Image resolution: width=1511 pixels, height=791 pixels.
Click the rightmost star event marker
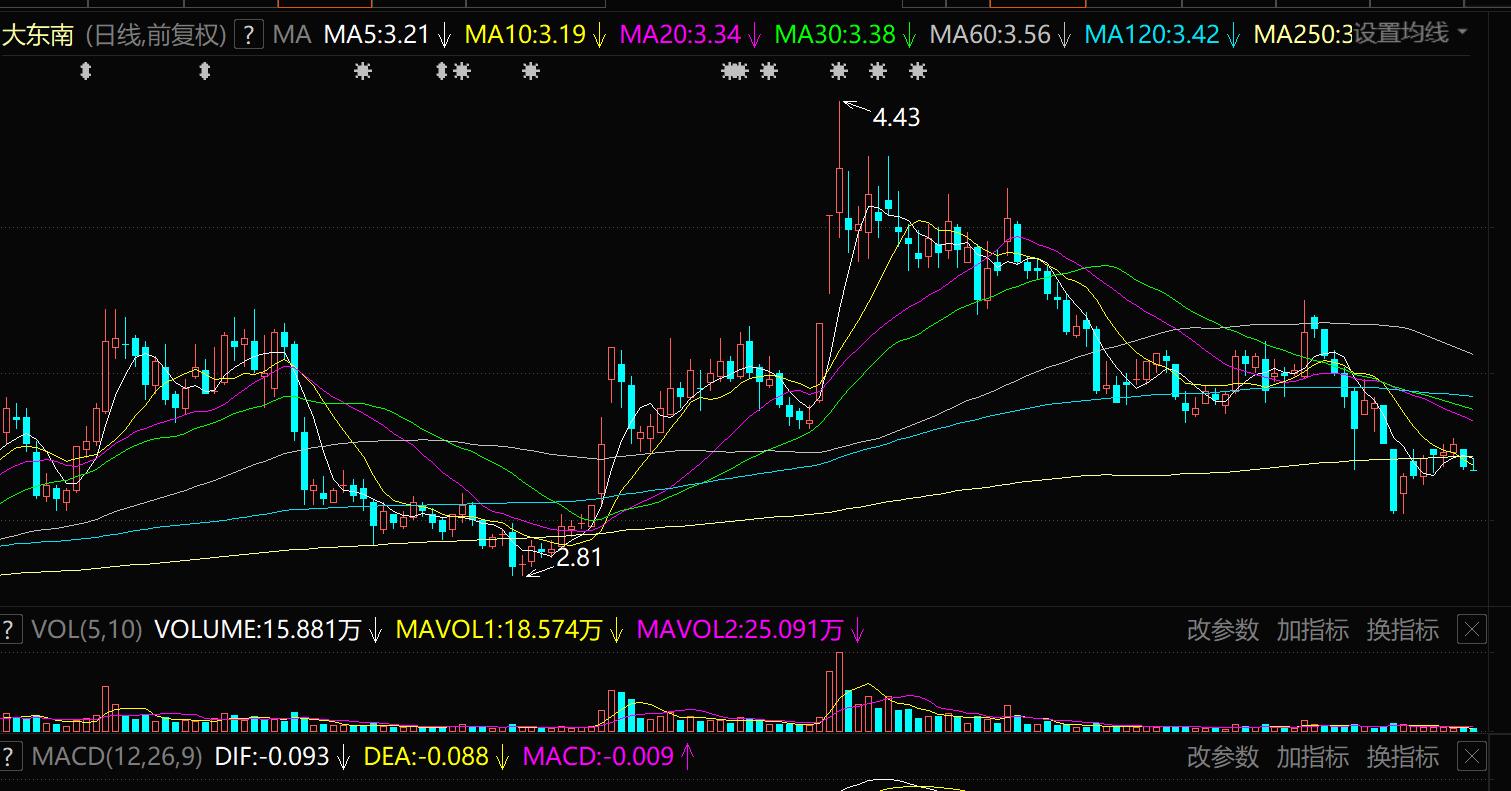point(917,71)
